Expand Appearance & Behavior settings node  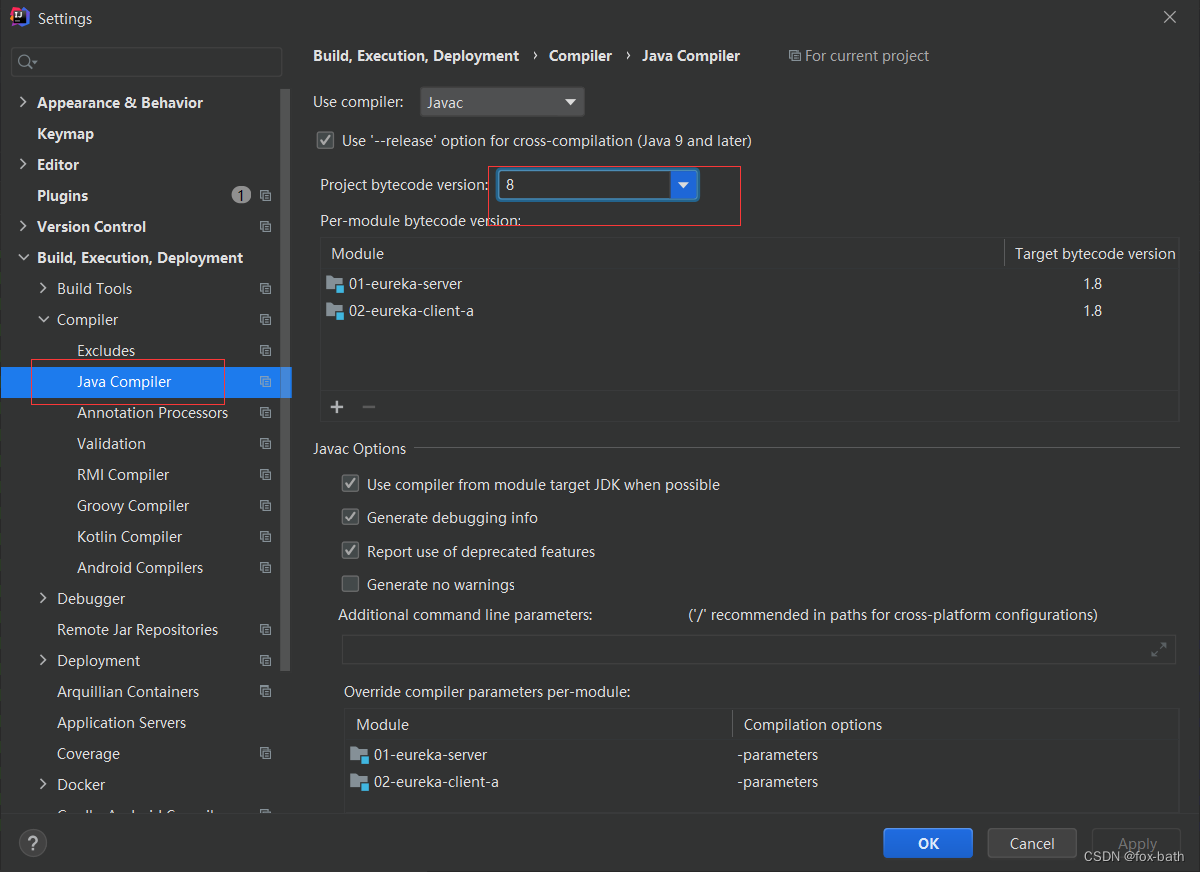pos(23,103)
